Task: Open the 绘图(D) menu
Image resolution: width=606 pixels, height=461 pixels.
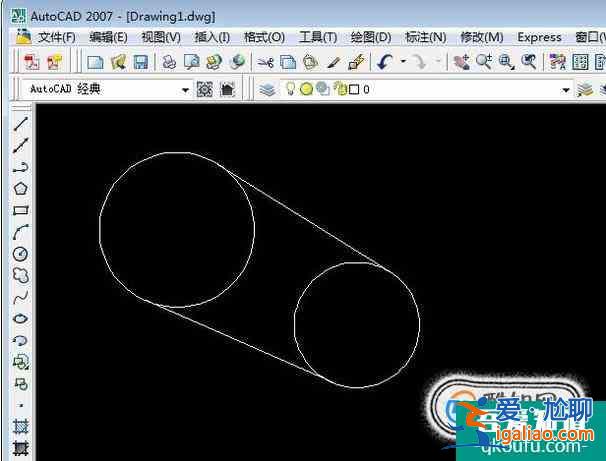Action: point(369,37)
